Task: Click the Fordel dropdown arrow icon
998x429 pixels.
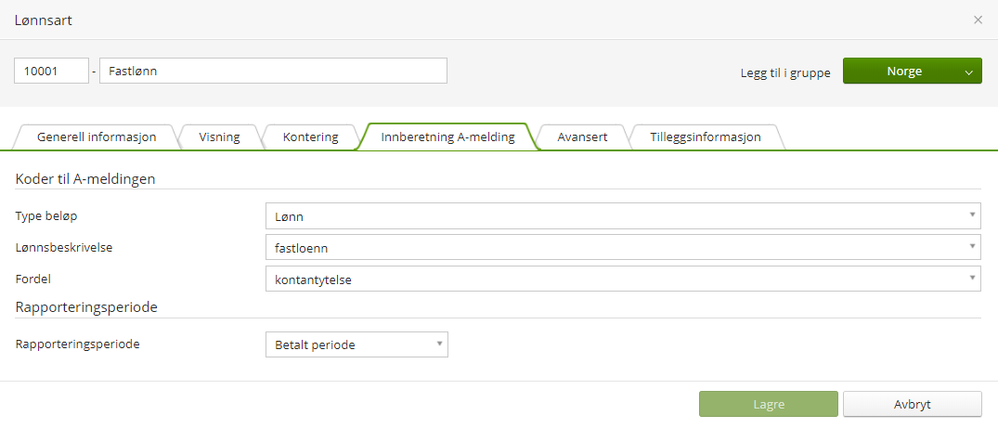Action: 972,279
